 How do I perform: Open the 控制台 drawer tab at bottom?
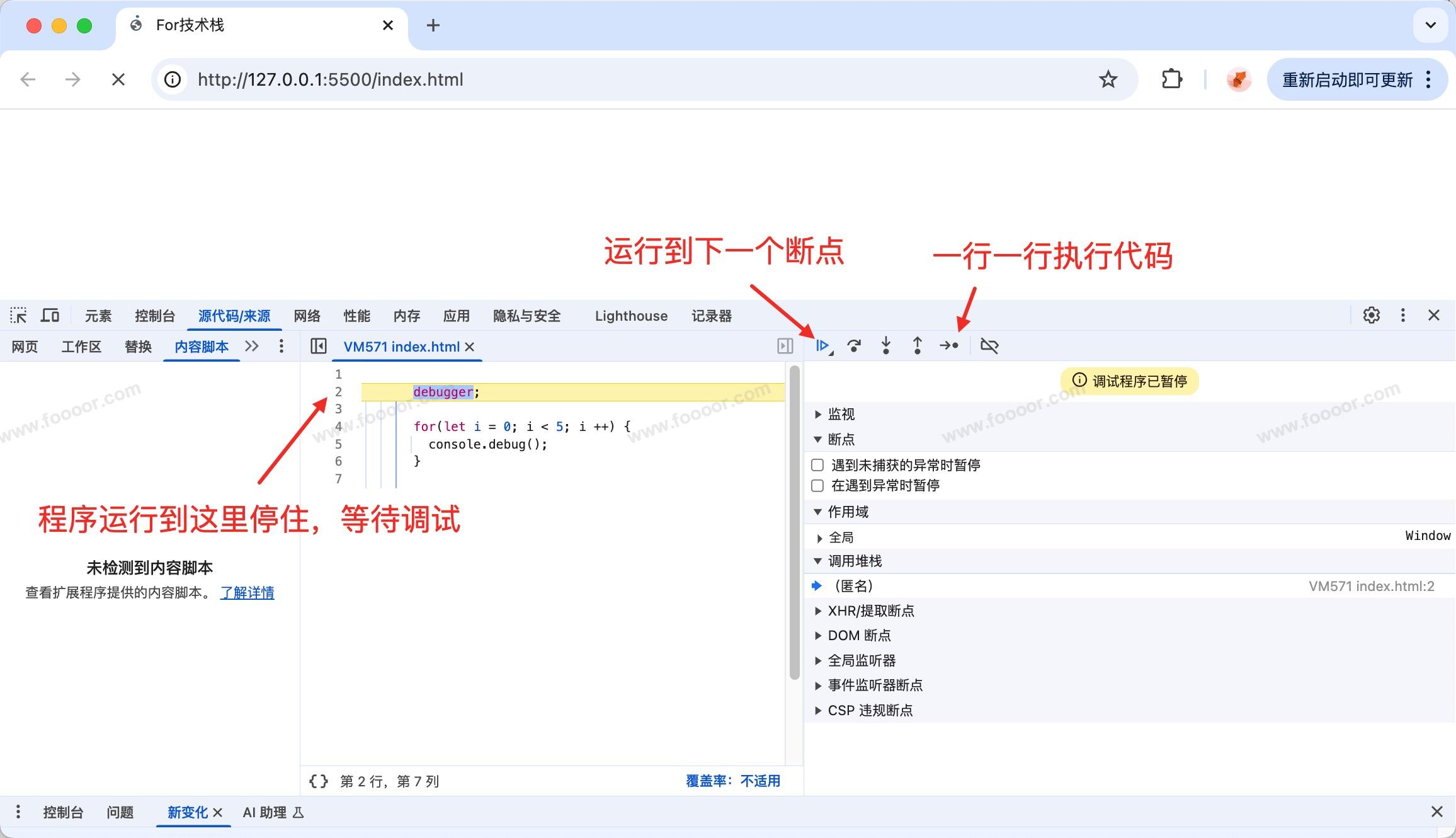click(63, 812)
